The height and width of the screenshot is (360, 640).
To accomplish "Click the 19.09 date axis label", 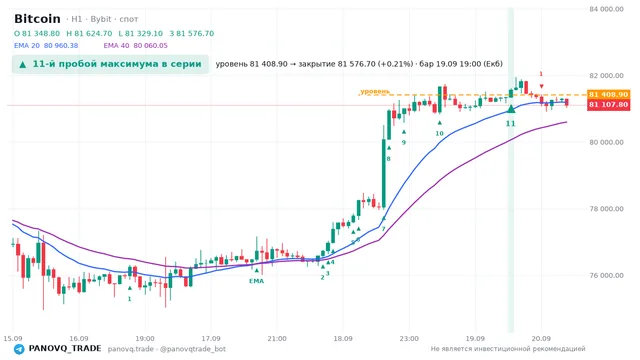I will pyautogui.click(x=475, y=339).
